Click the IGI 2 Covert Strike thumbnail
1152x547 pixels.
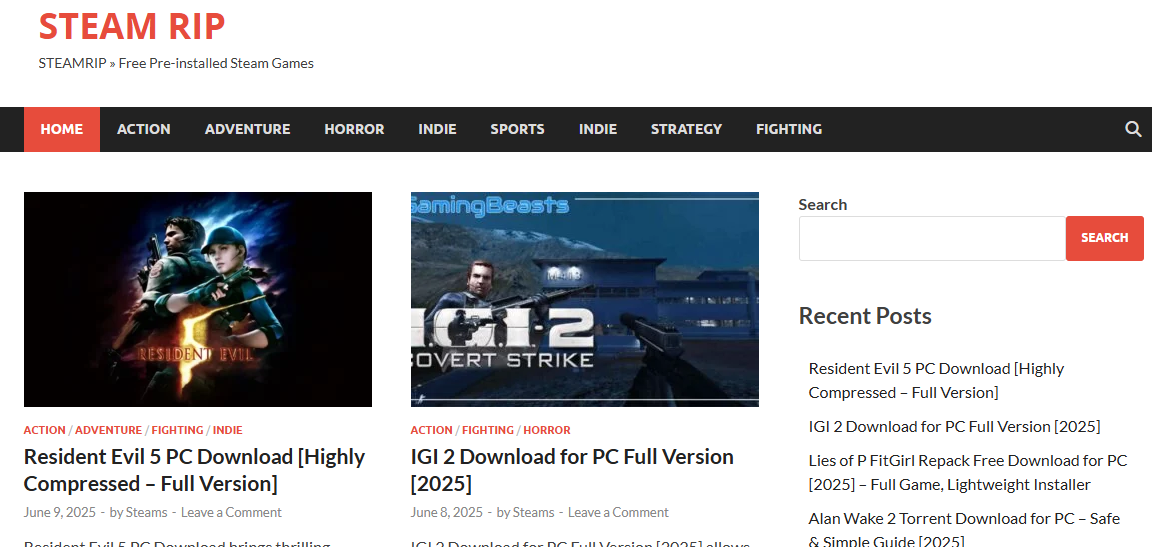pos(585,300)
